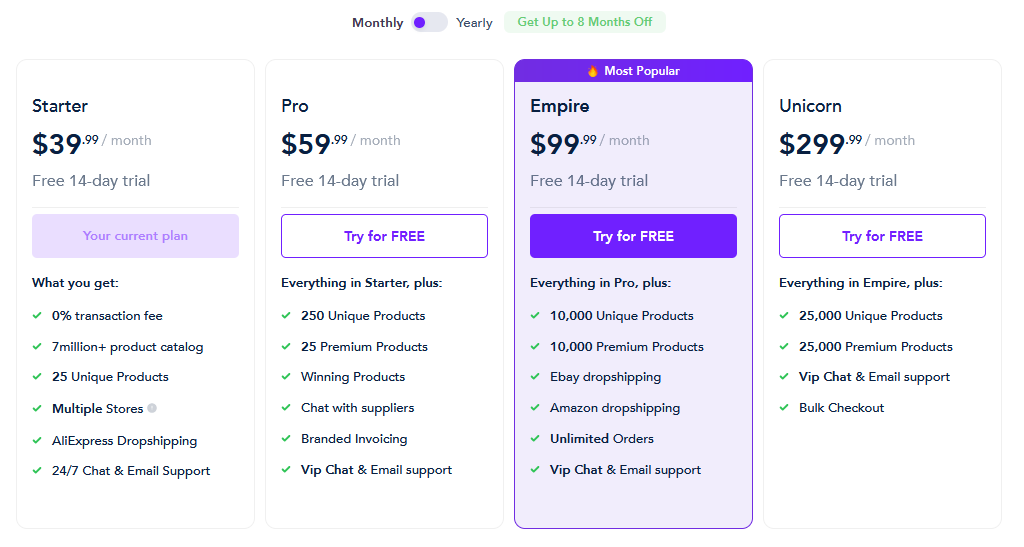This screenshot has height=547, width=1024.
Task: Click the checkmark beside 0% transaction fee
Action: click(37, 315)
